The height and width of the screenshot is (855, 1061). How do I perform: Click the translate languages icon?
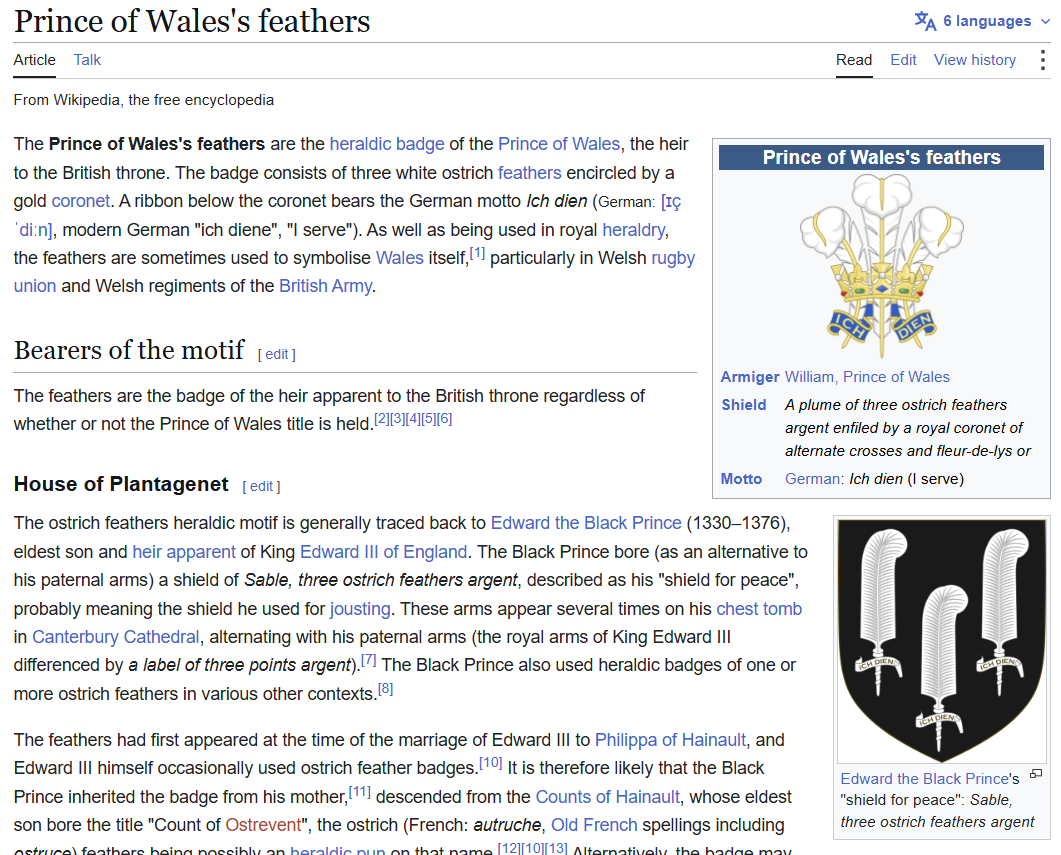[x=926, y=21]
